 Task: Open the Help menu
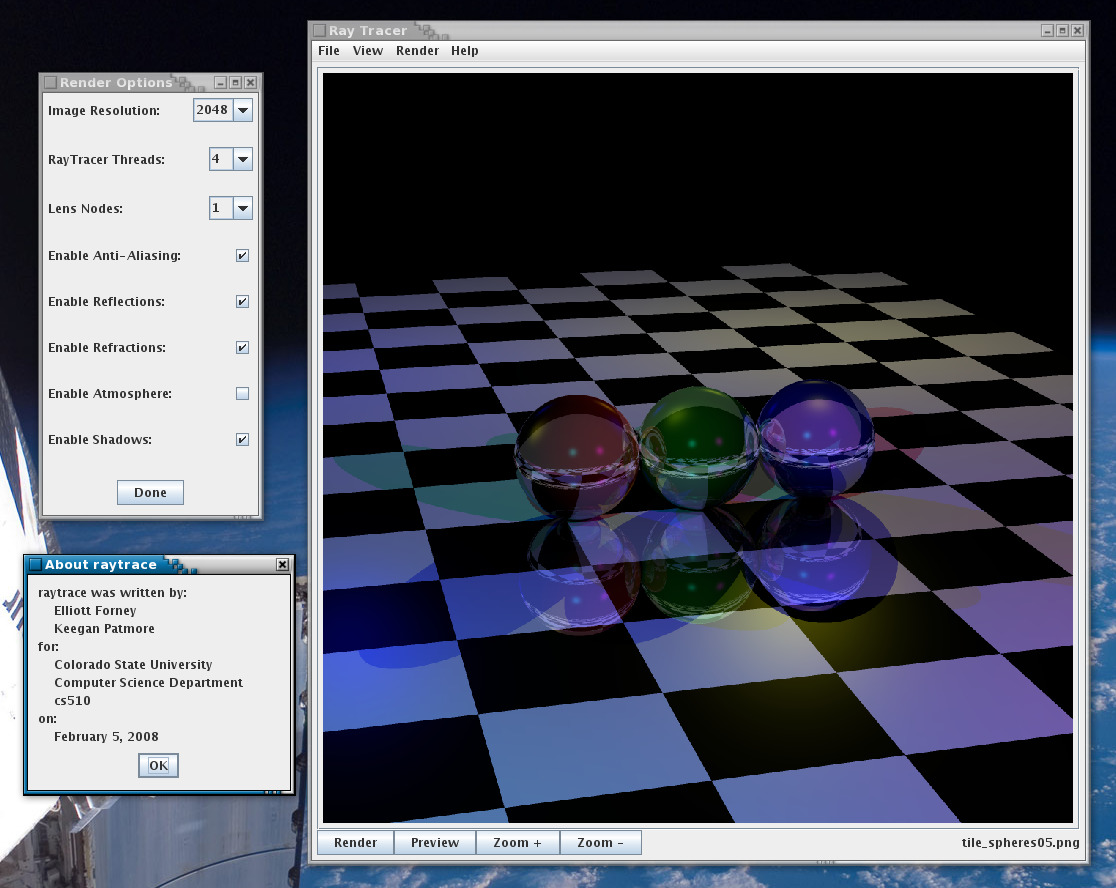(465, 51)
